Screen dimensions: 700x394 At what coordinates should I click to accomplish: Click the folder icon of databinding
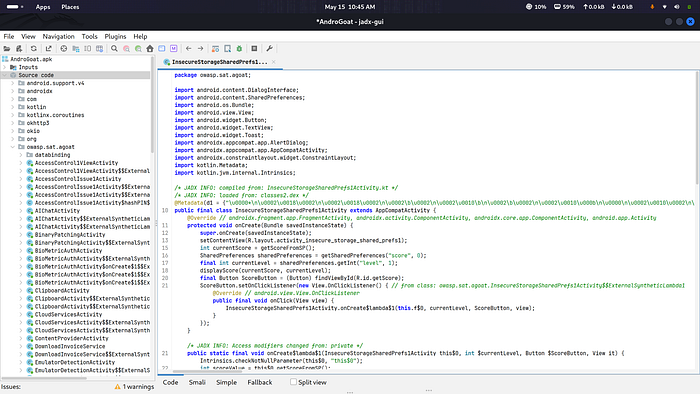(30, 155)
